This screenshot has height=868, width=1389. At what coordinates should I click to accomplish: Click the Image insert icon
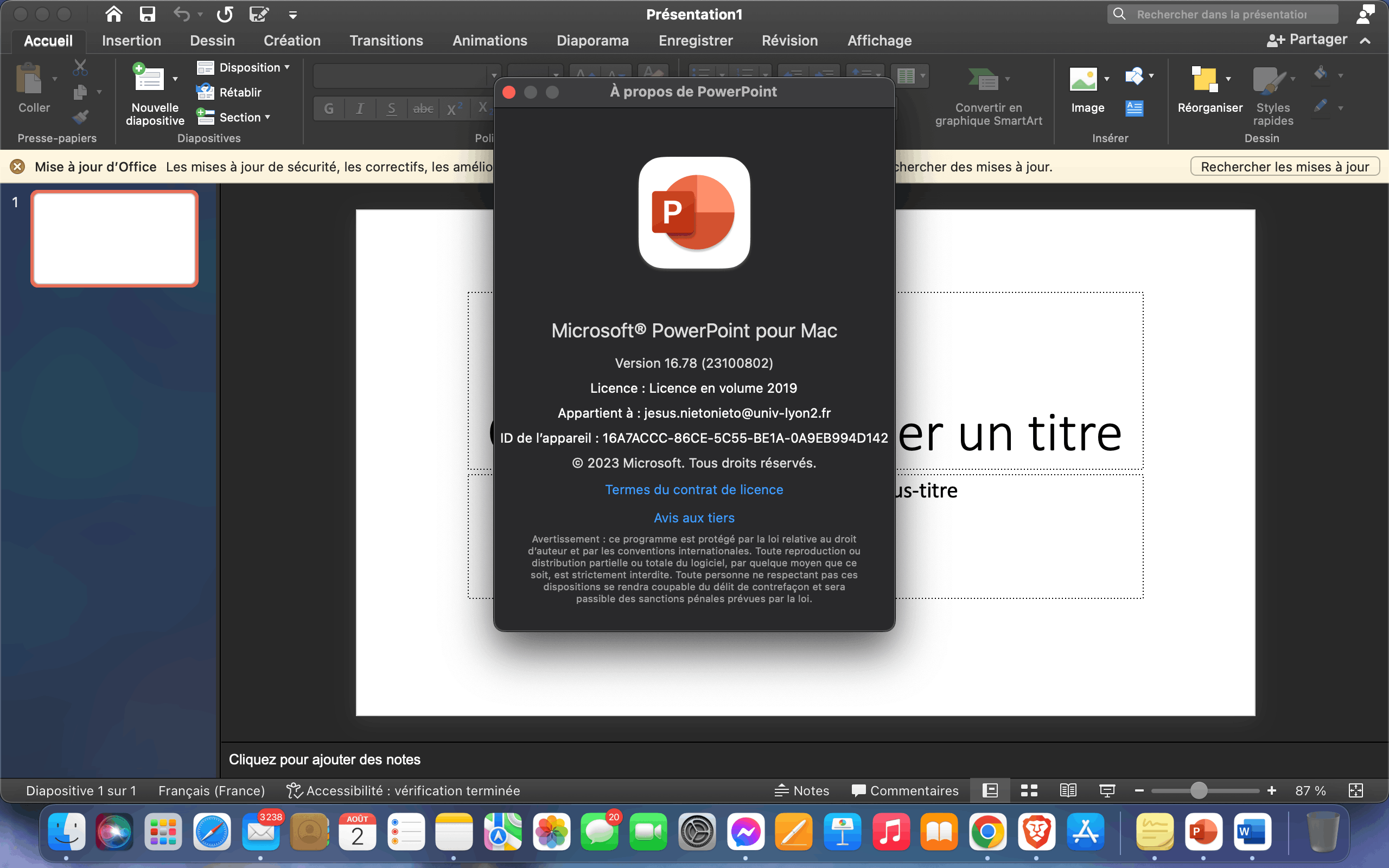coord(1083,79)
